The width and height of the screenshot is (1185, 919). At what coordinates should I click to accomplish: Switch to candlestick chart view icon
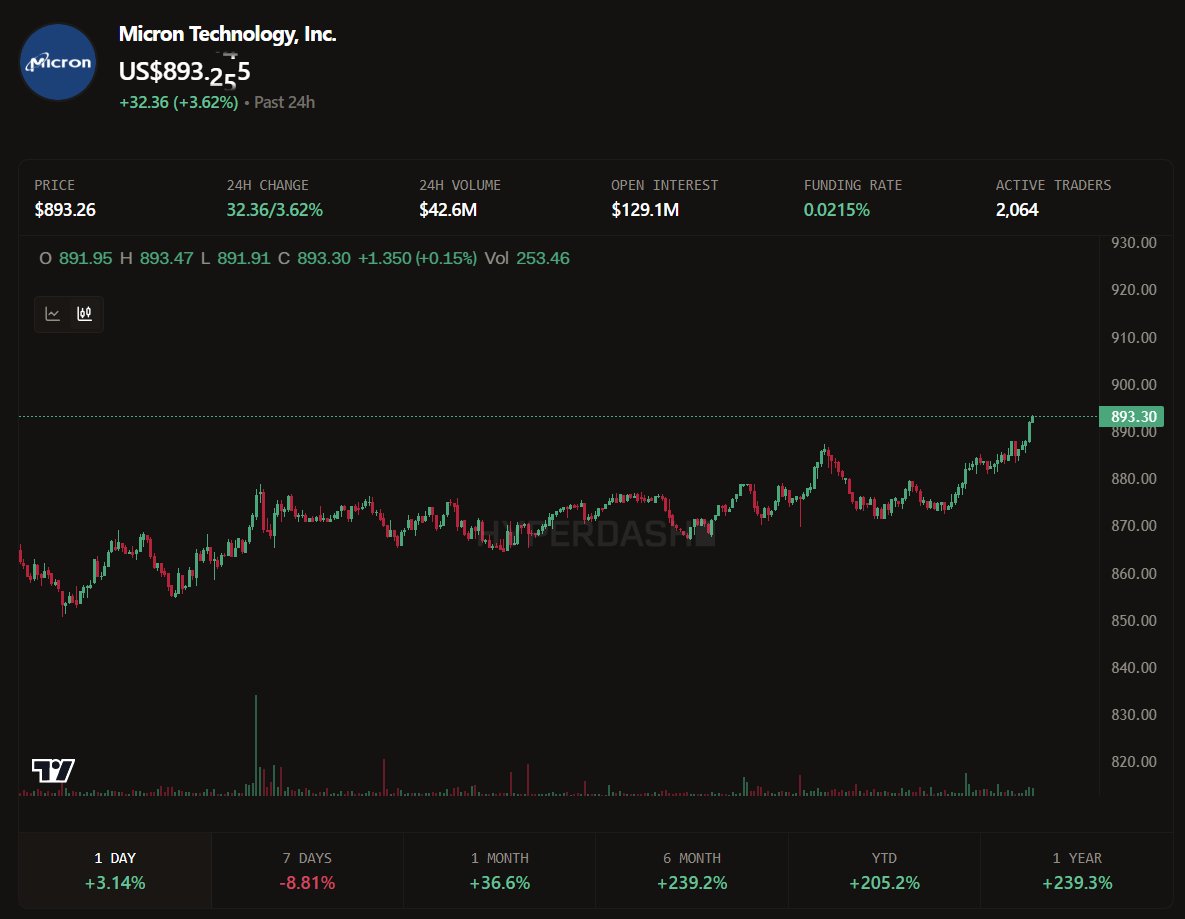coord(85,314)
